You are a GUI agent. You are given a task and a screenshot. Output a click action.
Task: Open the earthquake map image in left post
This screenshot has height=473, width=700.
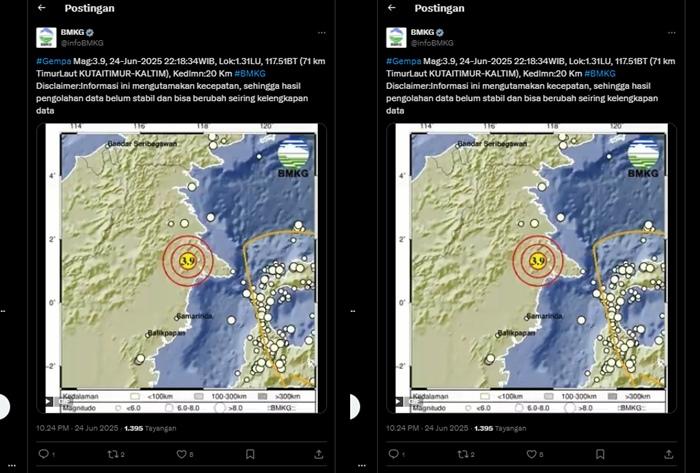click(x=181, y=268)
